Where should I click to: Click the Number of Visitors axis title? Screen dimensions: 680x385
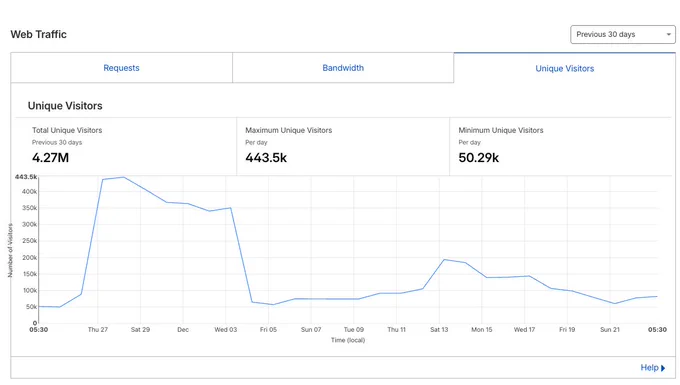pyautogui.click(x=10, y=250)
